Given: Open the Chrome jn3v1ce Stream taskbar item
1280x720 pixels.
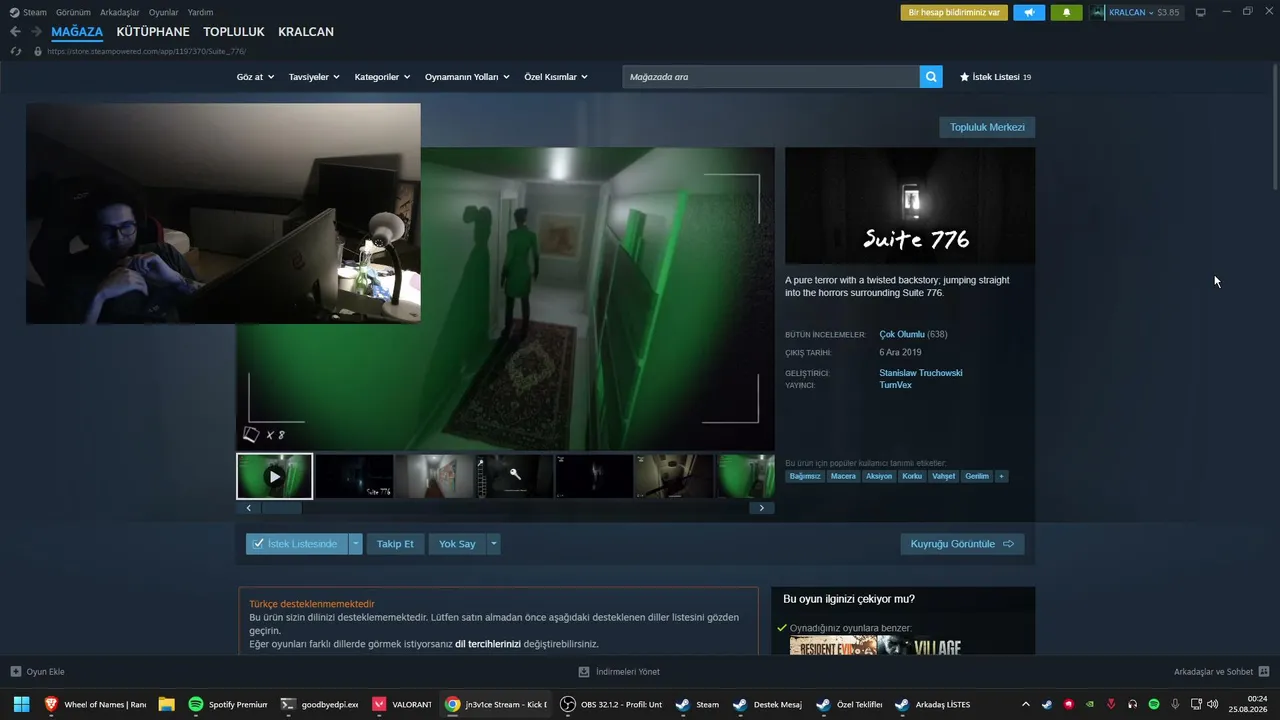Looking at the screenshot, I should click(x=496, y=704).
